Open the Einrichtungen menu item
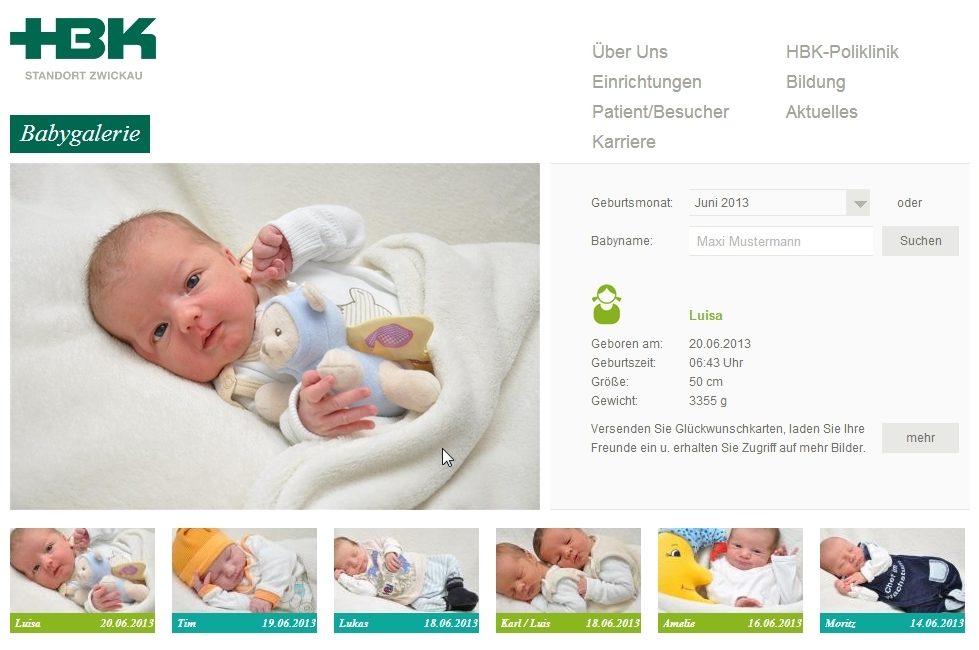This screenshot has width=979, height=650. point(646,82)
